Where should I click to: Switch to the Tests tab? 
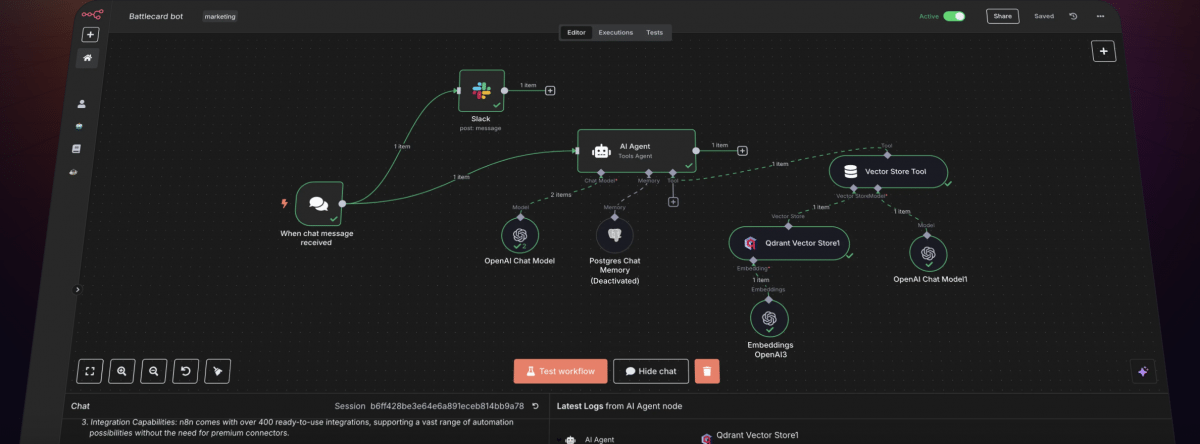pyautogui.click(x=654, y=33)
